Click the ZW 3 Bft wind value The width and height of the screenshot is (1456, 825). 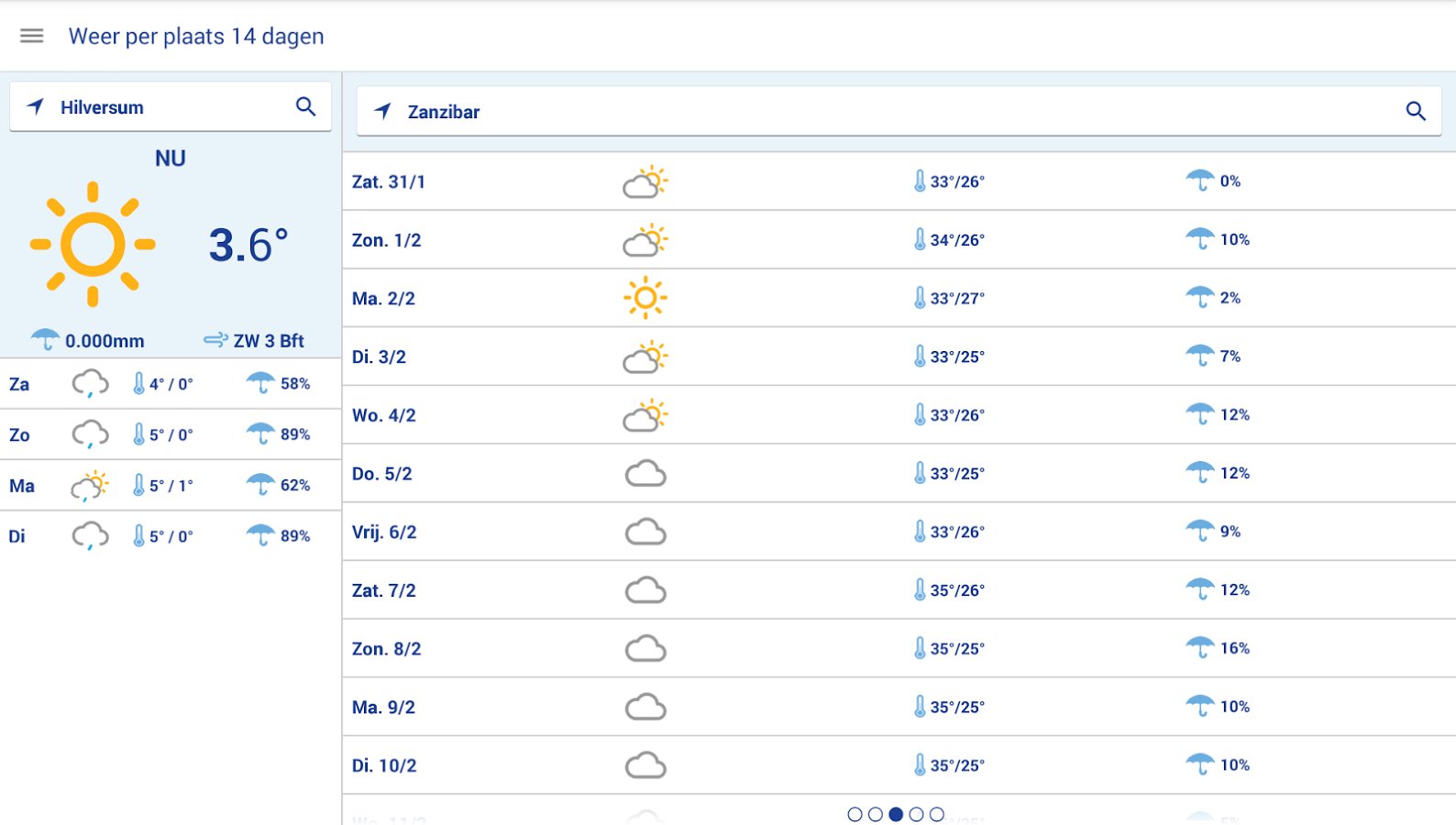269,341
